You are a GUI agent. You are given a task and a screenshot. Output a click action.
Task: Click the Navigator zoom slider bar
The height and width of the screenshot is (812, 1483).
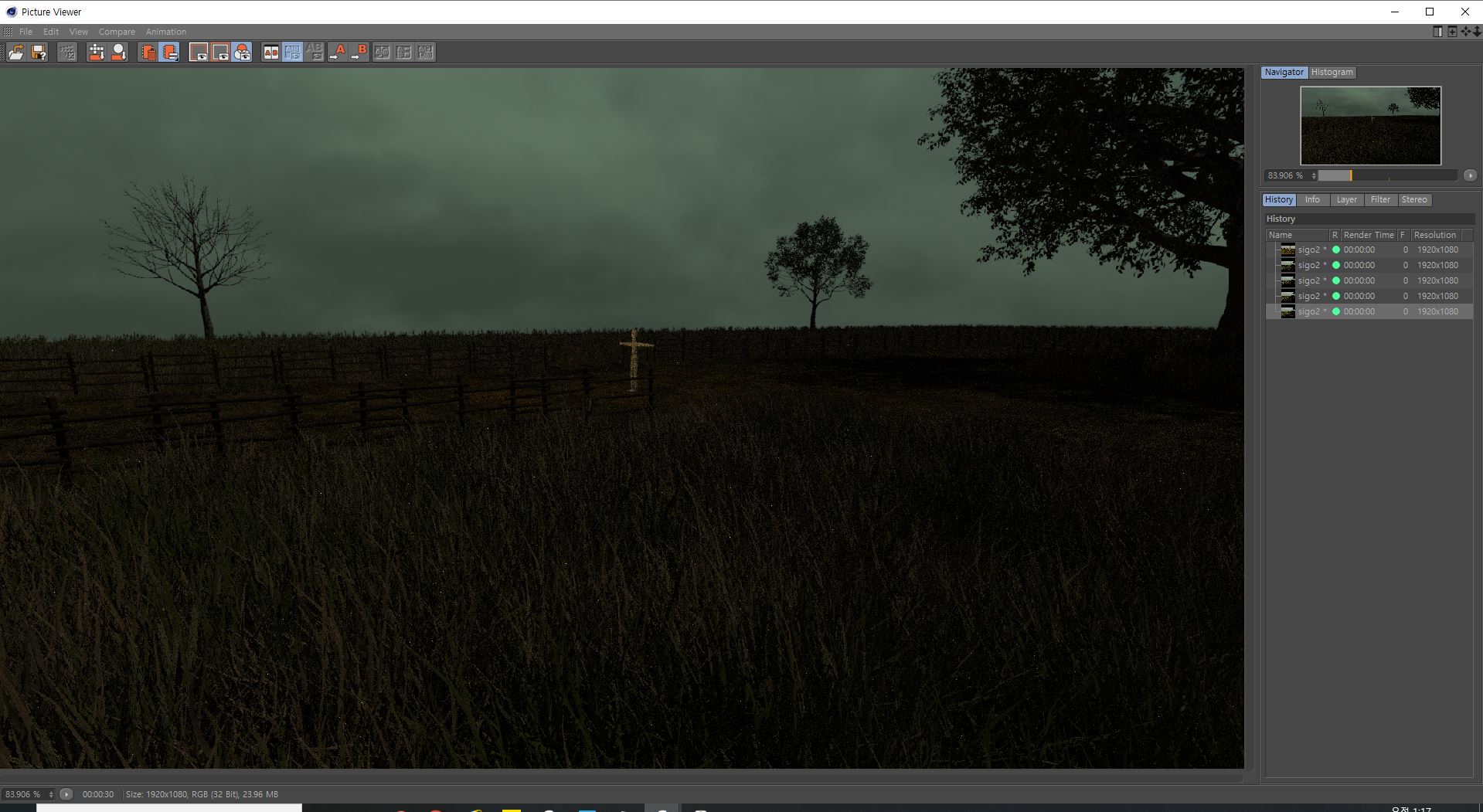tap(1387, 175)
